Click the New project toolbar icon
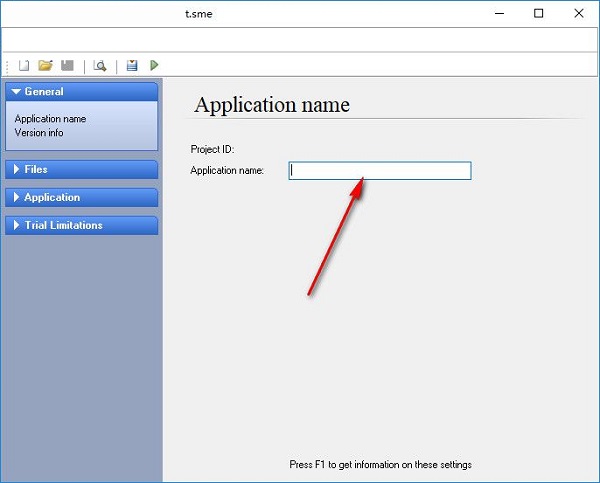Screen dimensions: 600x483 pyautogui.click(x=25, y=66)
